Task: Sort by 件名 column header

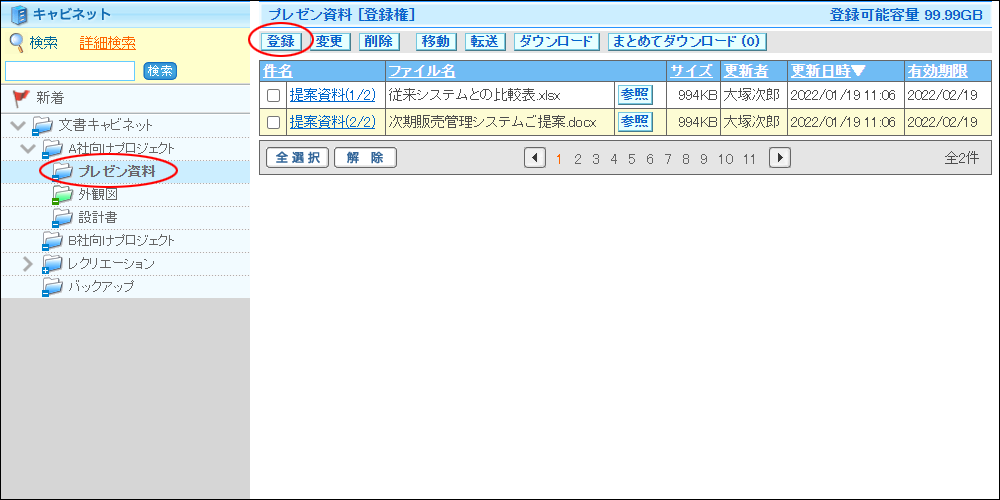Action: coord(277,70)
